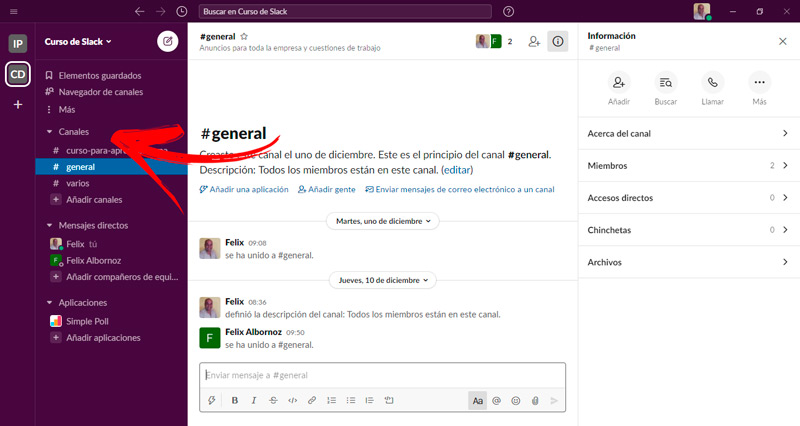Toggle inline code formatting
Image resolution: width=800 pixels, height=426 pixels.
click(x=292, y=400)
